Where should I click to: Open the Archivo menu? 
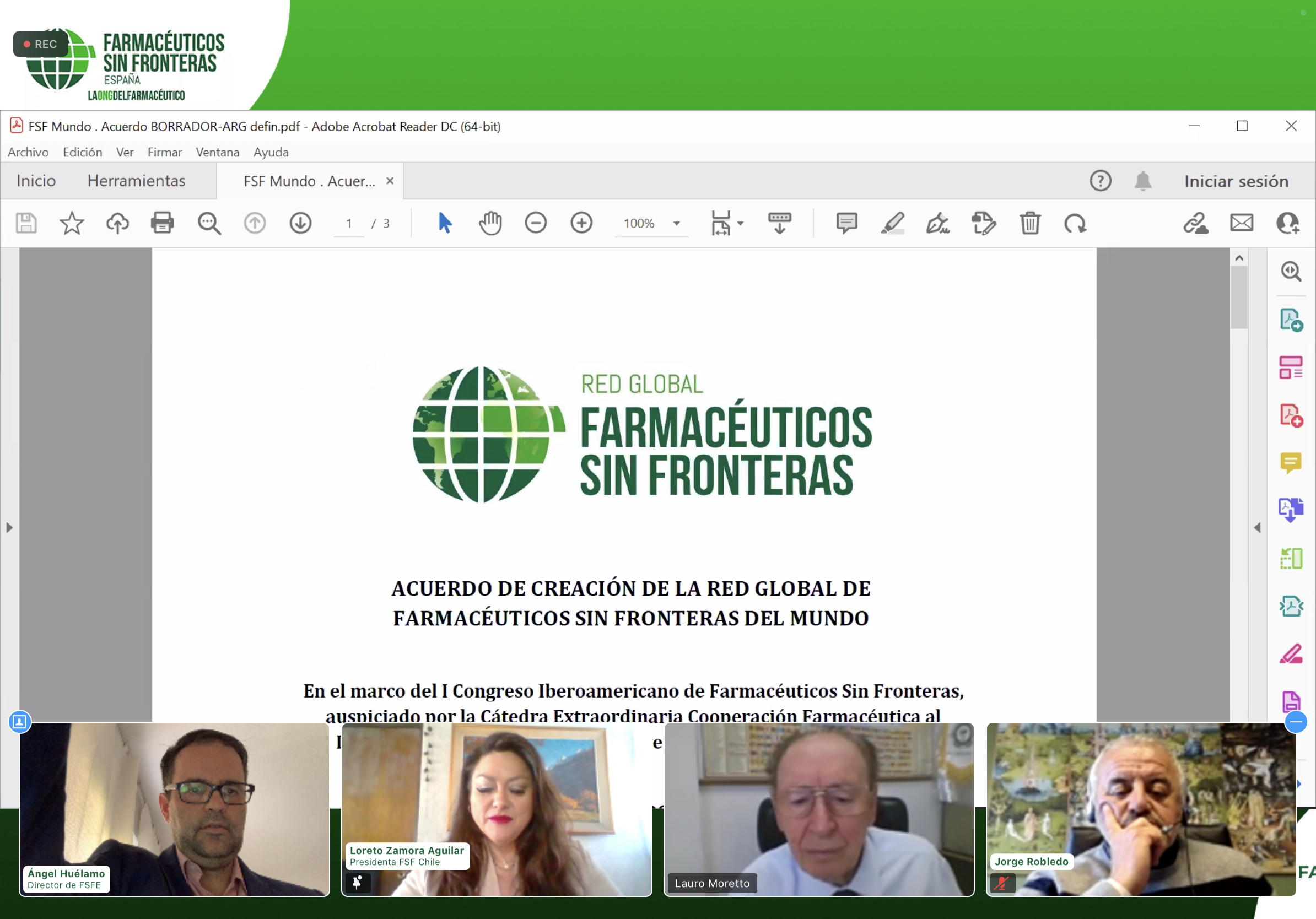(x=28, y=153)
